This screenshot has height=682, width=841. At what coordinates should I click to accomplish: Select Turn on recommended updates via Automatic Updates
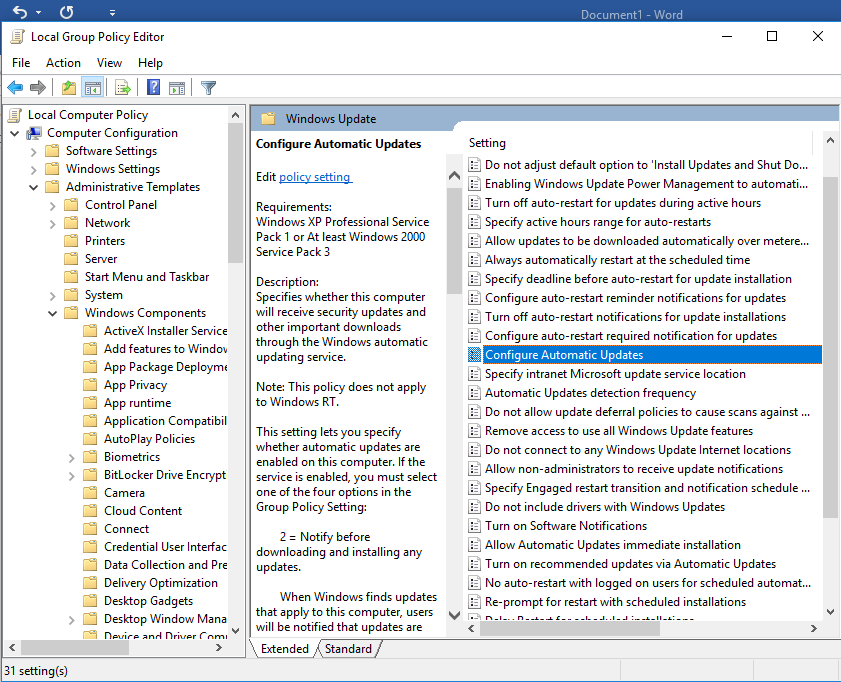click(x=630, y=564)
